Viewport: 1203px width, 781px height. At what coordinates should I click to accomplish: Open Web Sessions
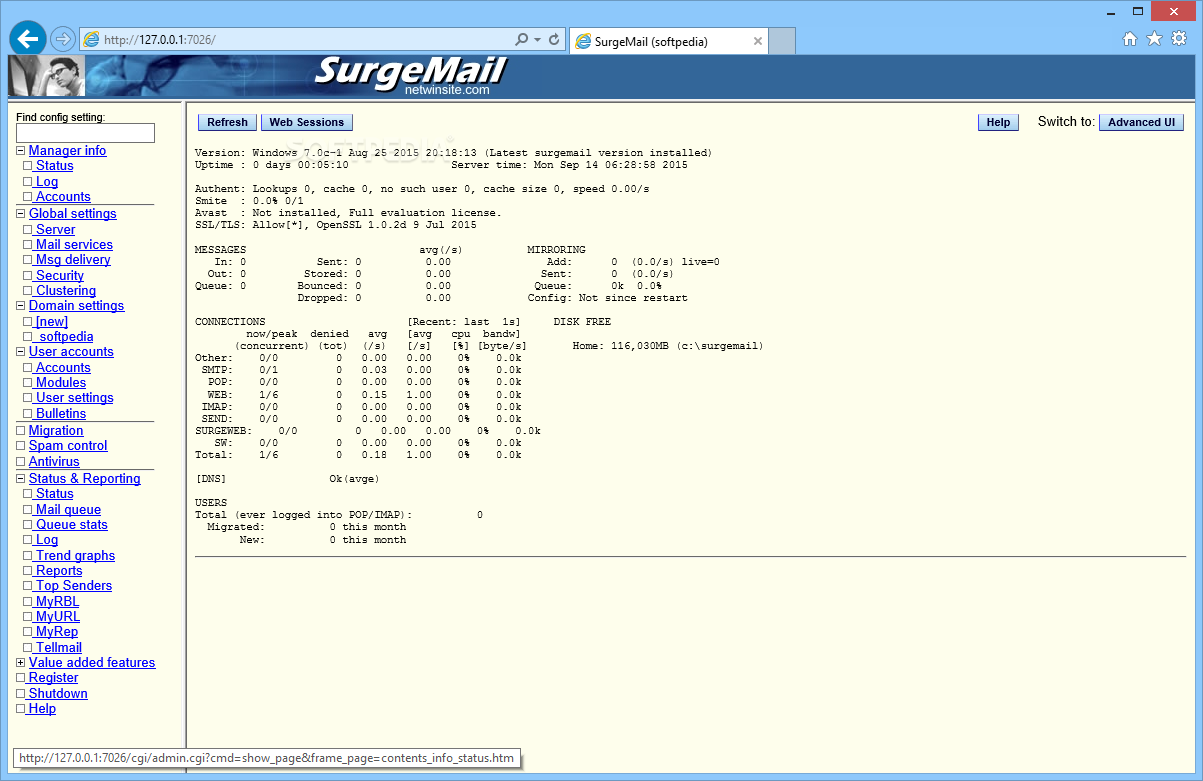point(307,122)
